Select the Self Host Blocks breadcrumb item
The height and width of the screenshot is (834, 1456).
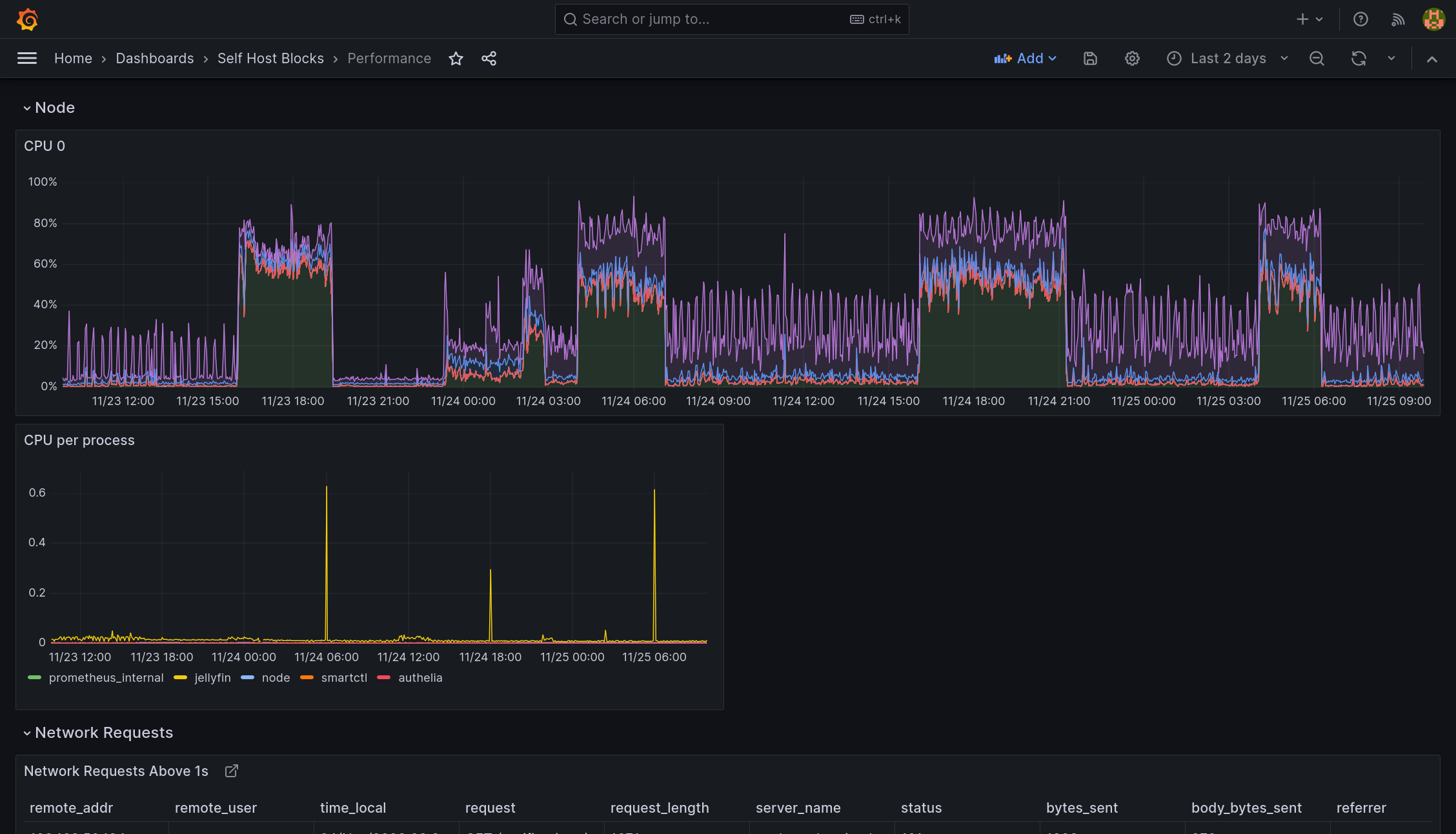coord(271,58)
